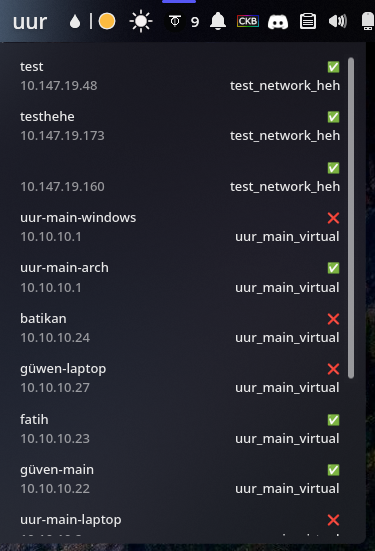
Task: Click the 10.10.10.27 address of güwen-laptop
Action: click(x=55, y=388)
